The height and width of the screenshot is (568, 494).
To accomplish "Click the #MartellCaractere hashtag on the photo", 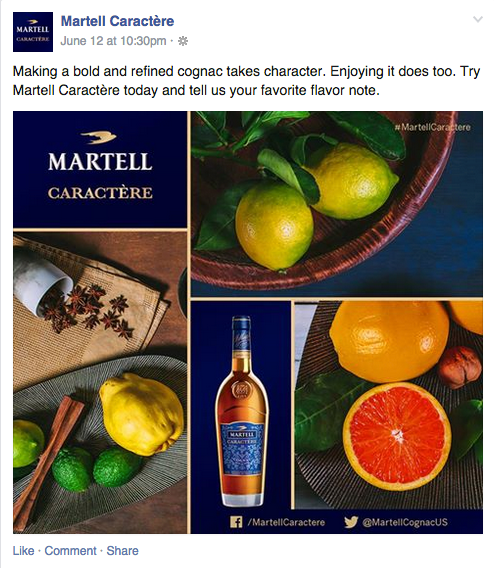I will pyautogui.click(x=432, y=127).
